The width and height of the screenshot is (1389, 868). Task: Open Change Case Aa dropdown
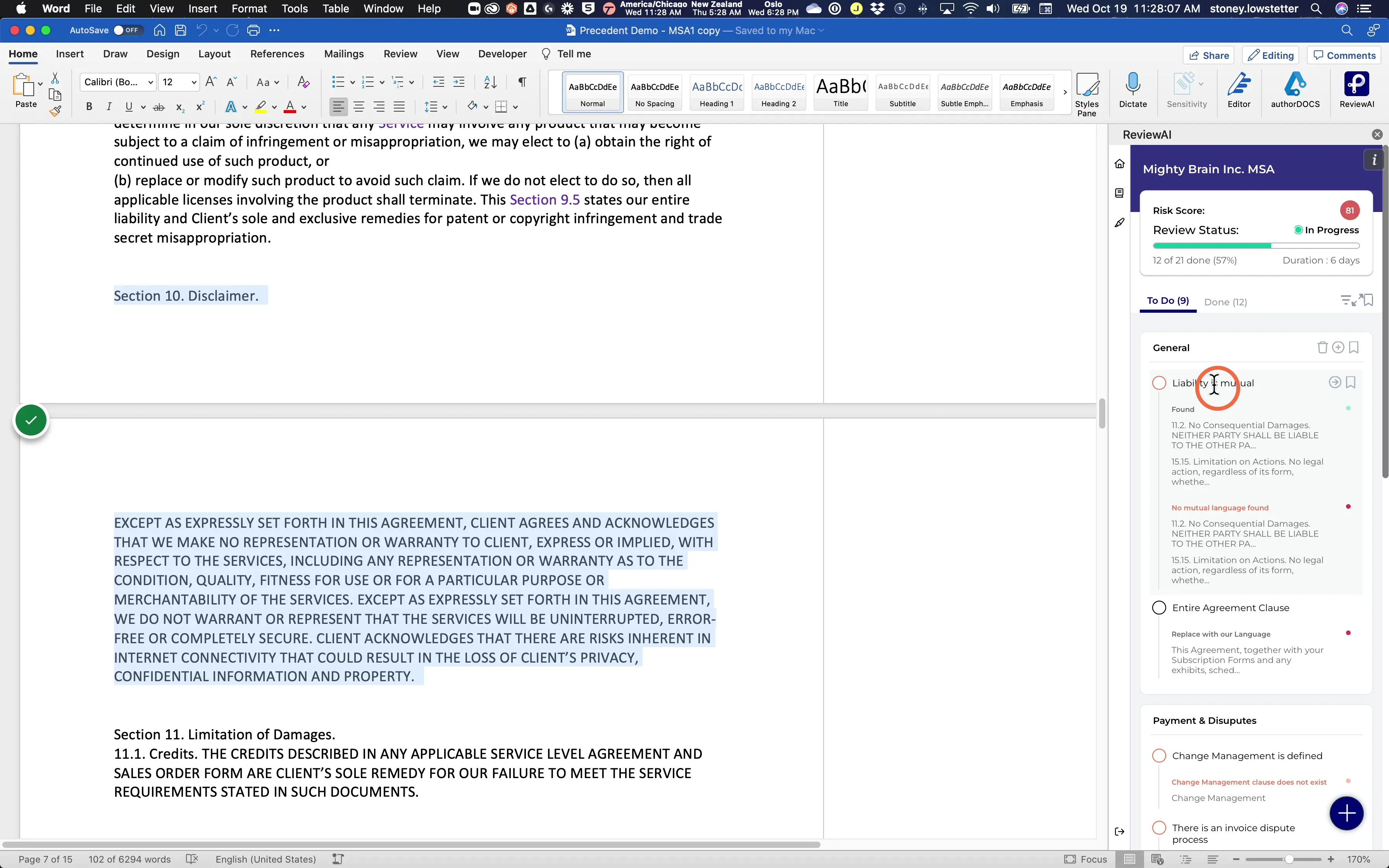(267, 82)
